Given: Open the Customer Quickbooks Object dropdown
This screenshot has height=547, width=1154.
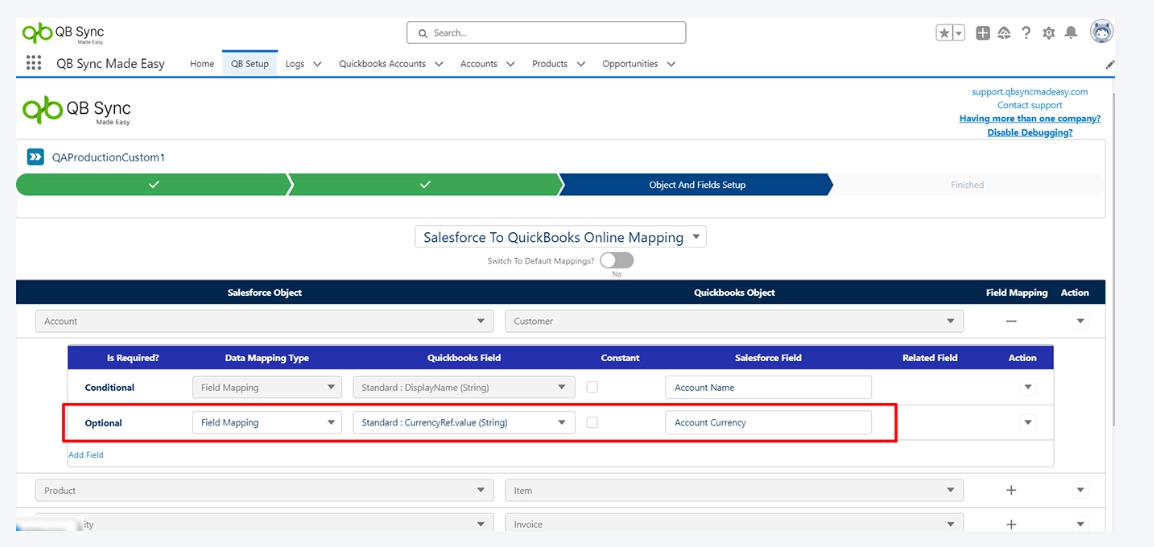Looking at the screenshot, I should [734, 321].
